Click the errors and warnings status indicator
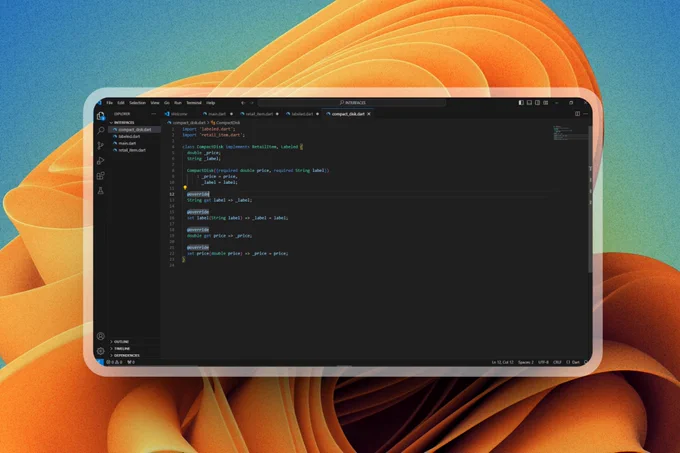 point(114,362)
